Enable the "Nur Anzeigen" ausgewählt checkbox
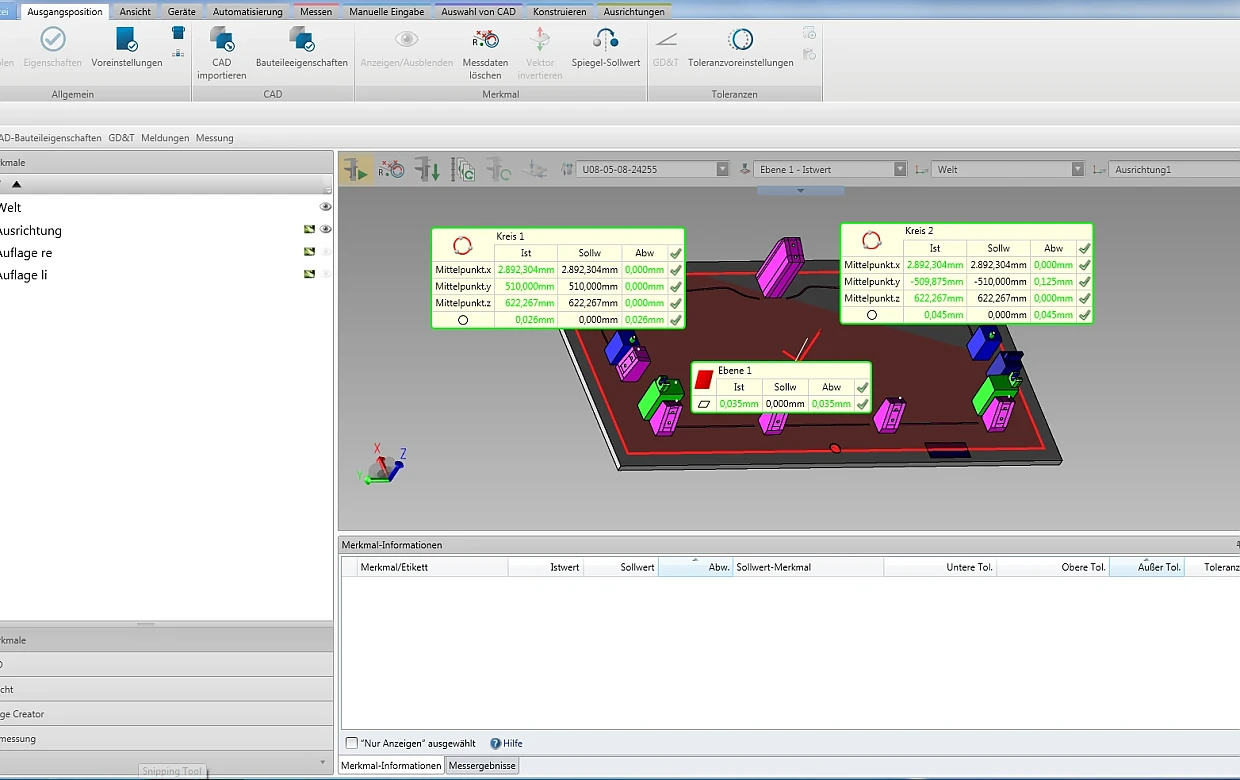This screenshot has width=1240, height=780. tap(351, 744)
